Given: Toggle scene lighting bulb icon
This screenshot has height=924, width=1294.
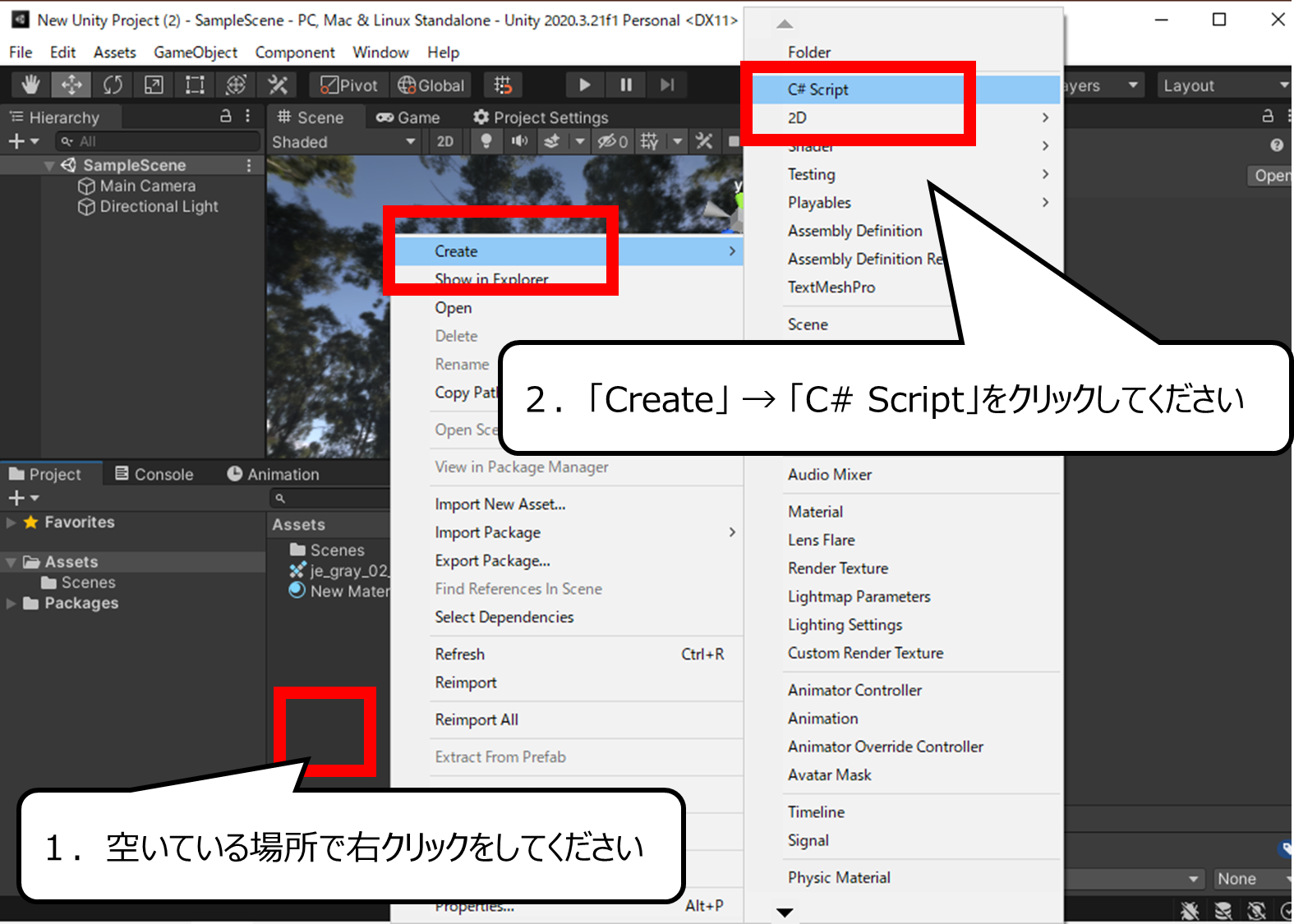Looking at the screenshot, I should pyautogui.click(x=486, y=142).
